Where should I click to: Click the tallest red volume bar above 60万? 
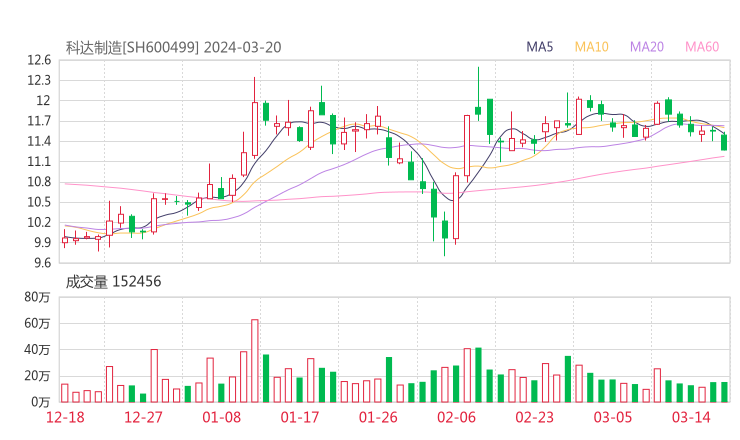[x=255, y=361]
